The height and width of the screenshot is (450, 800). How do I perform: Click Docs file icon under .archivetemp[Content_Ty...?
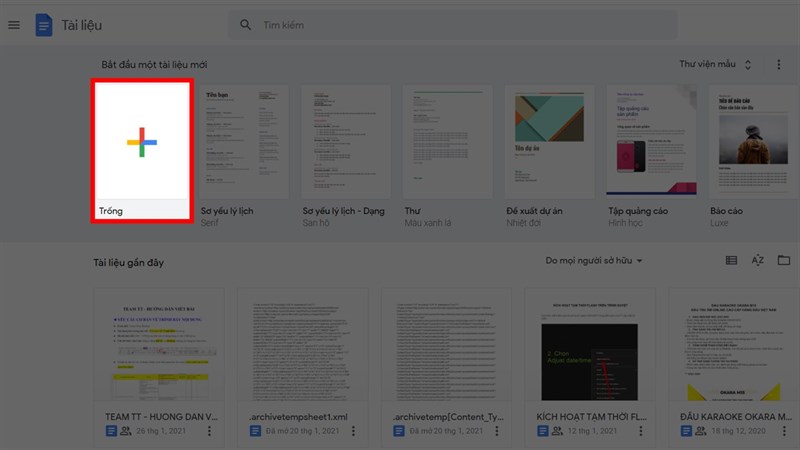(x=399, y=431)
